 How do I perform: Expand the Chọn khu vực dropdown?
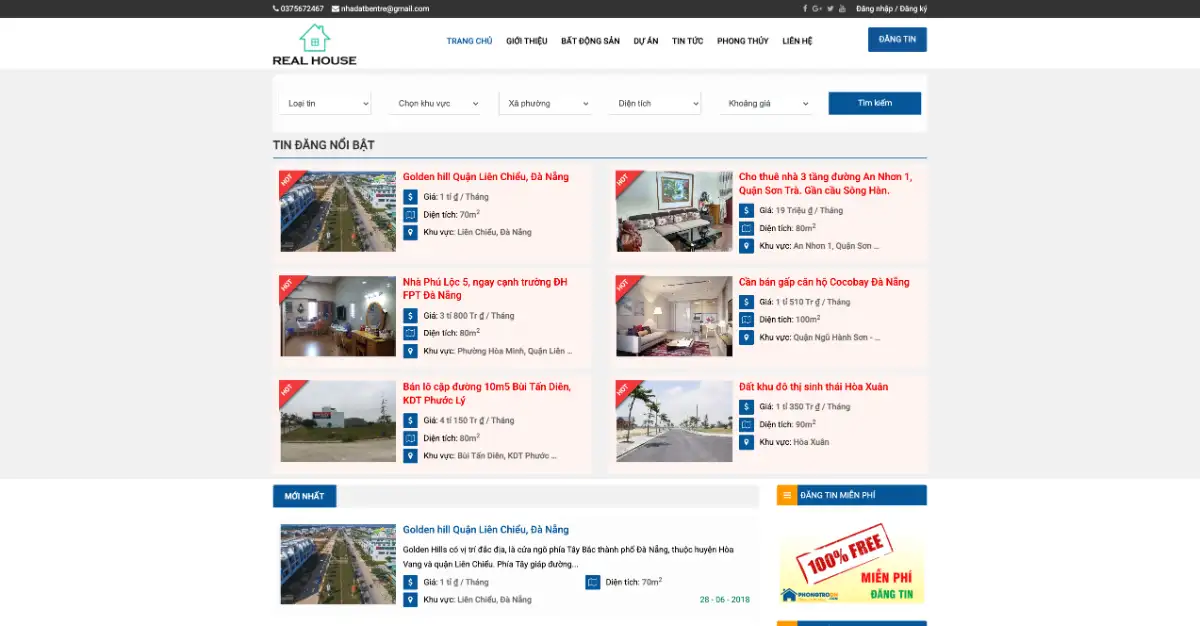(x=435, y=103)
